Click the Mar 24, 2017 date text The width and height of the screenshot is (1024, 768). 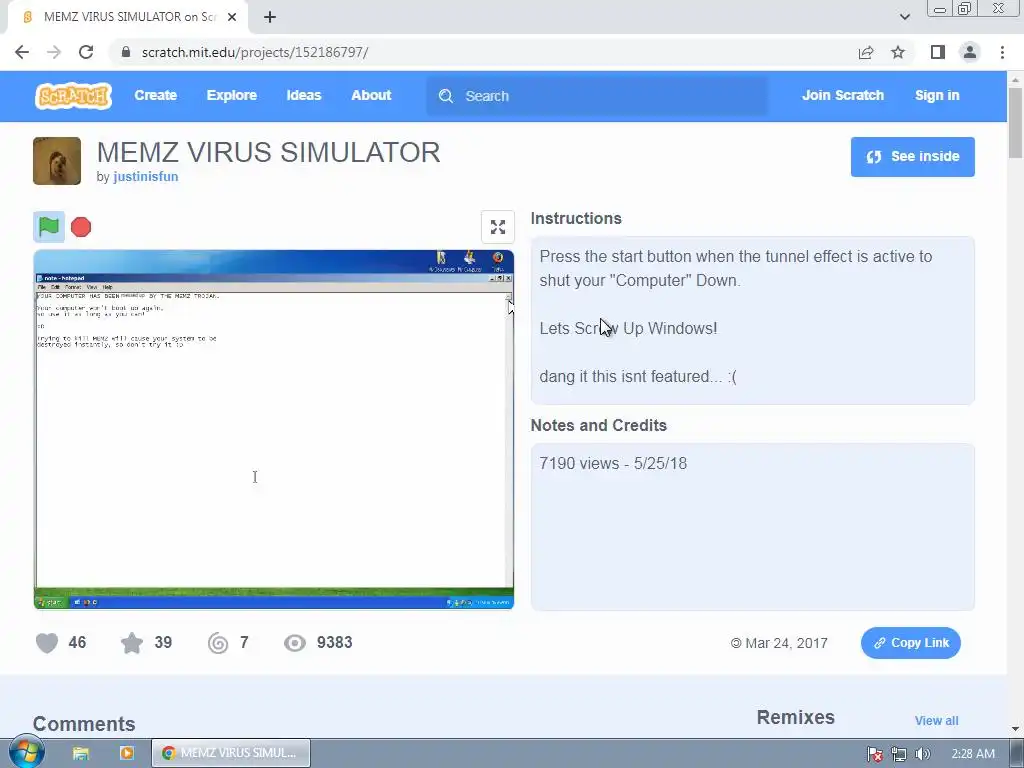click(786, 643)
